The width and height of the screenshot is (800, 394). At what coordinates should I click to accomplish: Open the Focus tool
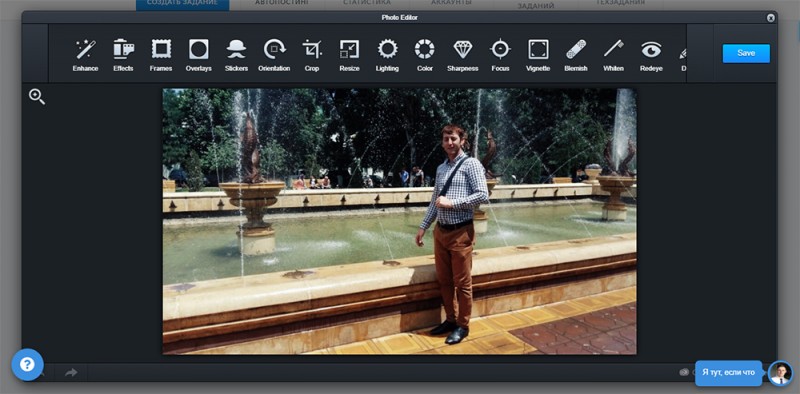coord(500,55)
